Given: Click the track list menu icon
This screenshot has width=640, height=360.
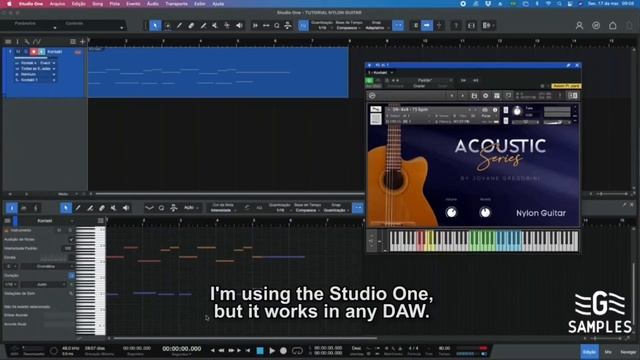Looking at the screenshot, I should pos(8,42).
